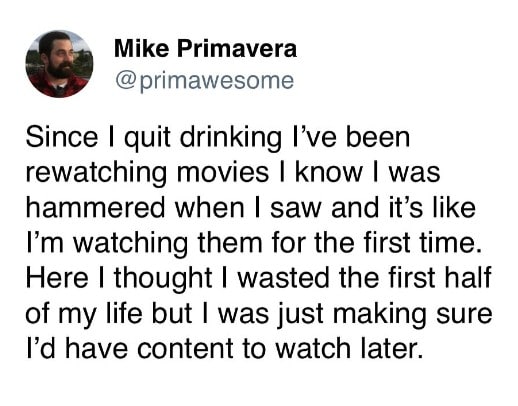
Task: Click the word 'life' in the tweet
Action: [x=124, y=314]
